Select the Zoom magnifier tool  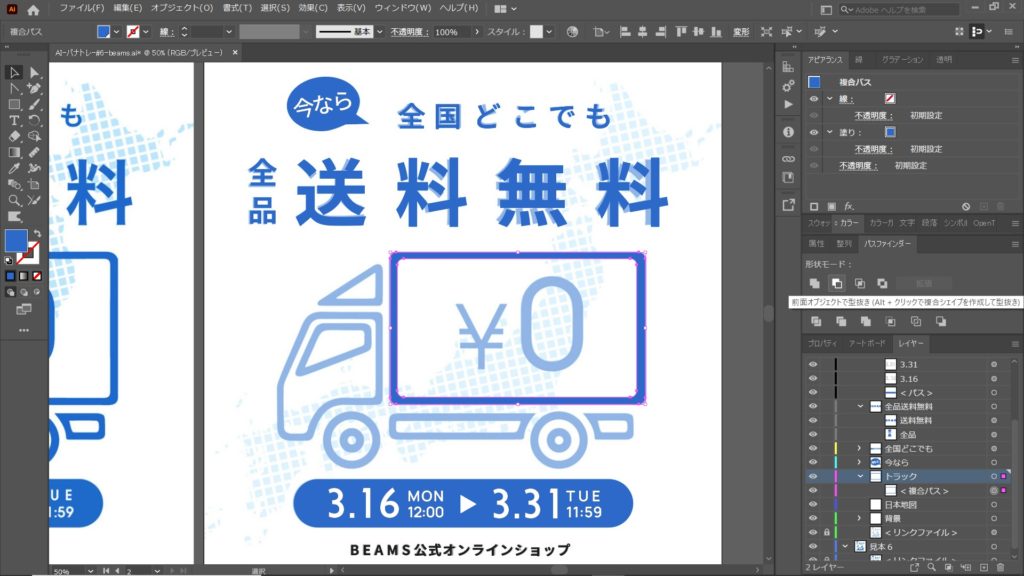[x=14, y=200]
